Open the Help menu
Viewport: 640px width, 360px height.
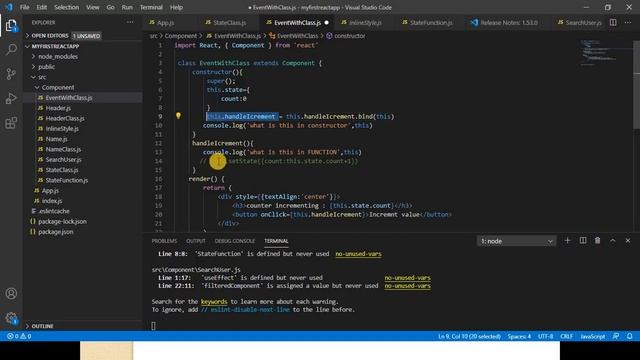pos(176,7)
